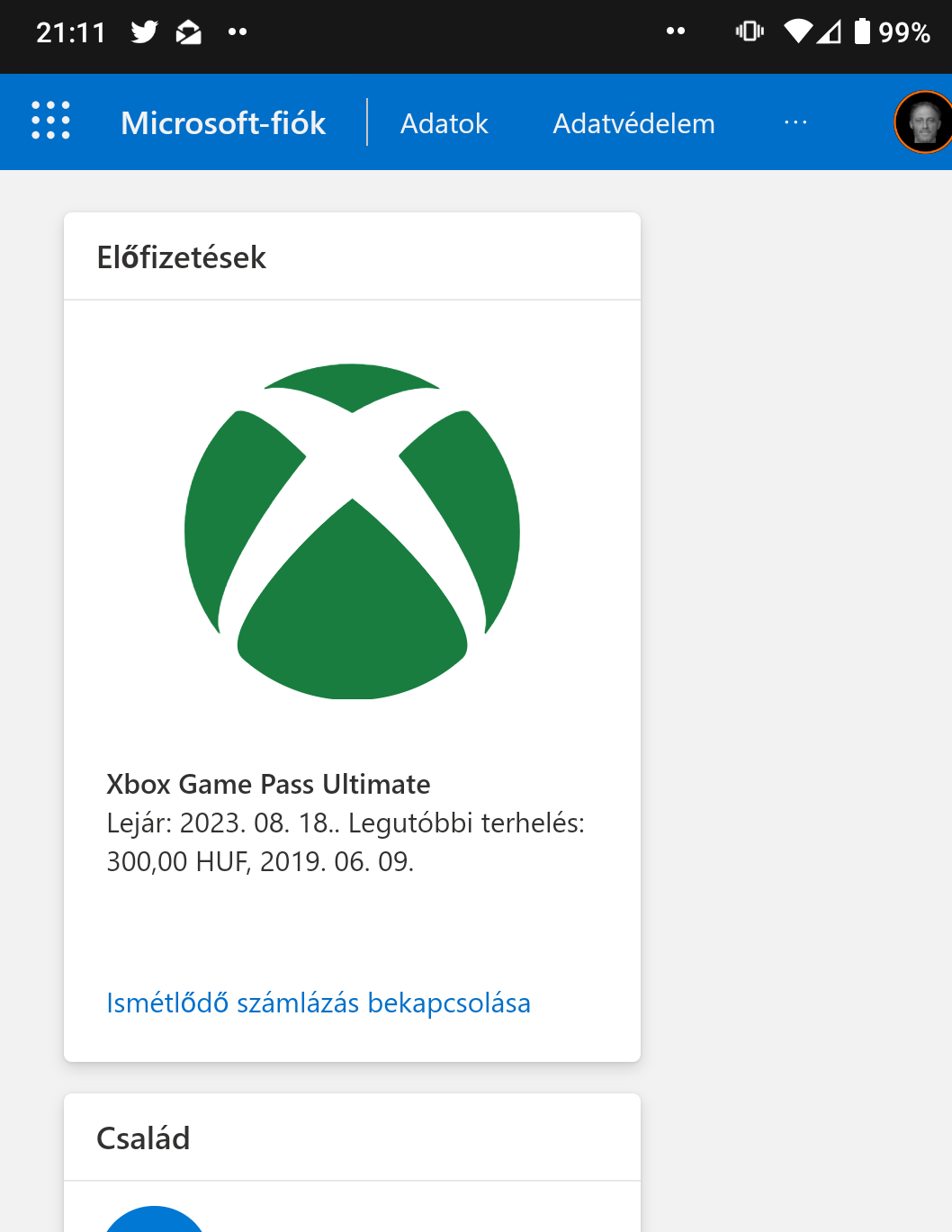Click the Xbox logo image
Screen dimensions: 952x1232
click(x=352, y=531)
